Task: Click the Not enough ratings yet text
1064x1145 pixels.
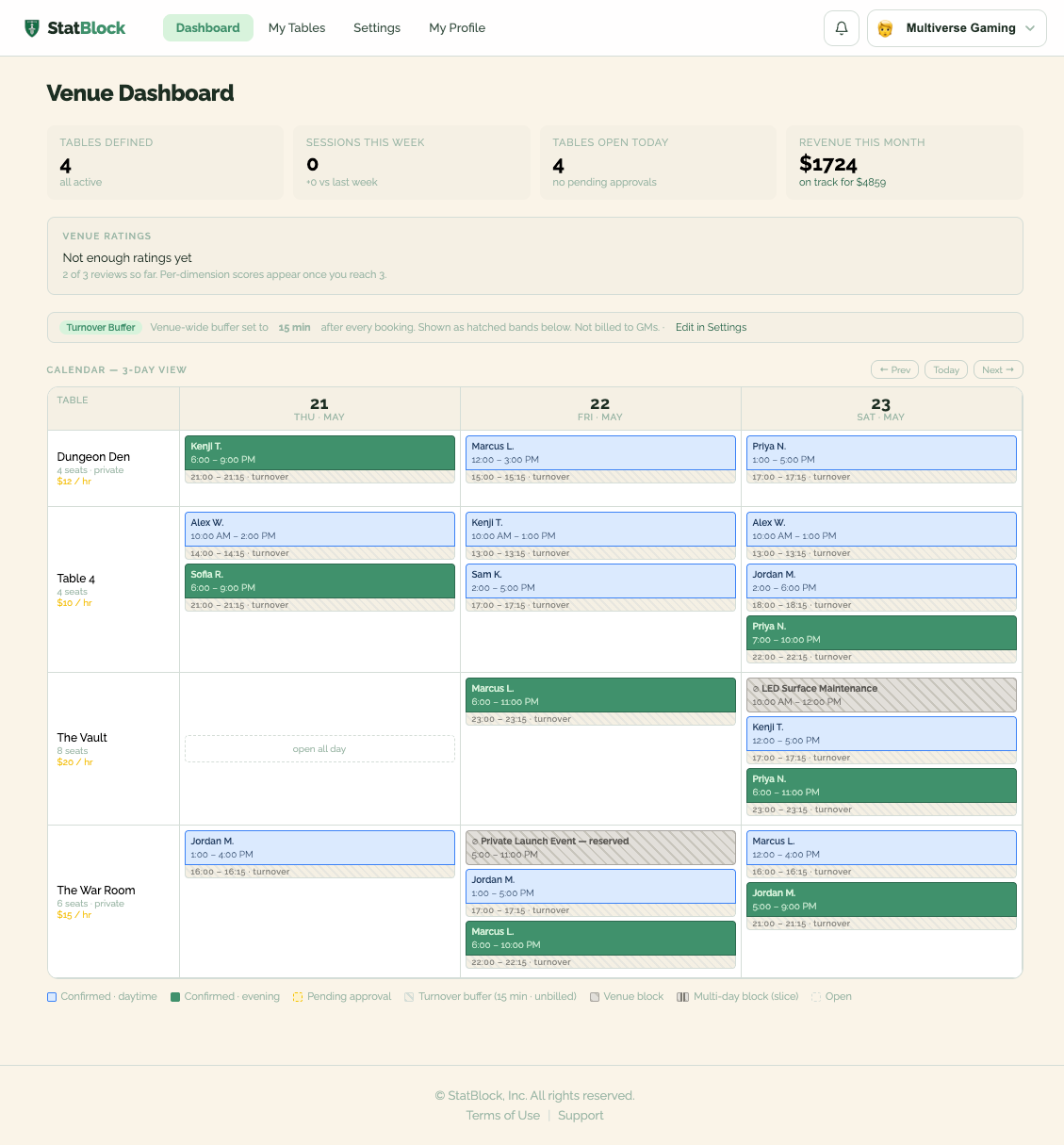Action: pyautogui.click(x=127, y=257)
